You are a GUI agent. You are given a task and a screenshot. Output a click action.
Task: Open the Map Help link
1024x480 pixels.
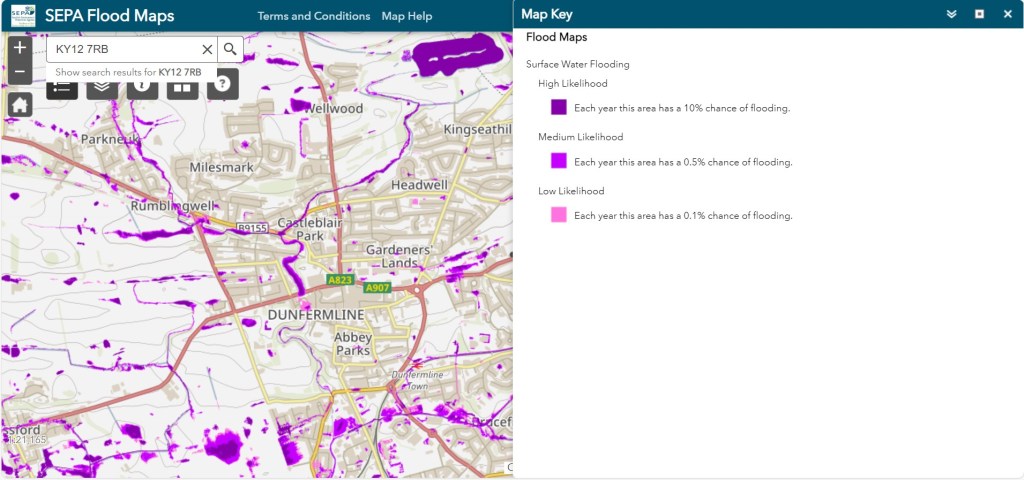pyautogui.click(x=407, y=16)
